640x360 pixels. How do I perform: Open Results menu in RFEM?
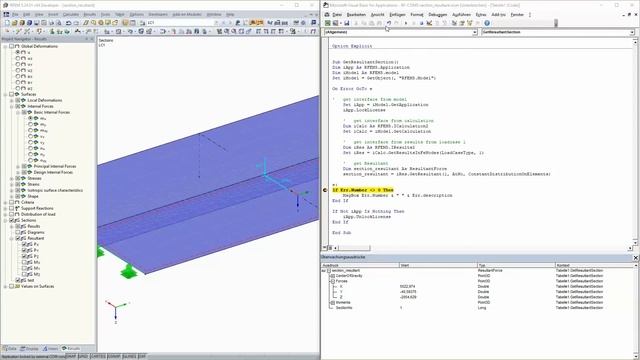[x=89, y=14]
